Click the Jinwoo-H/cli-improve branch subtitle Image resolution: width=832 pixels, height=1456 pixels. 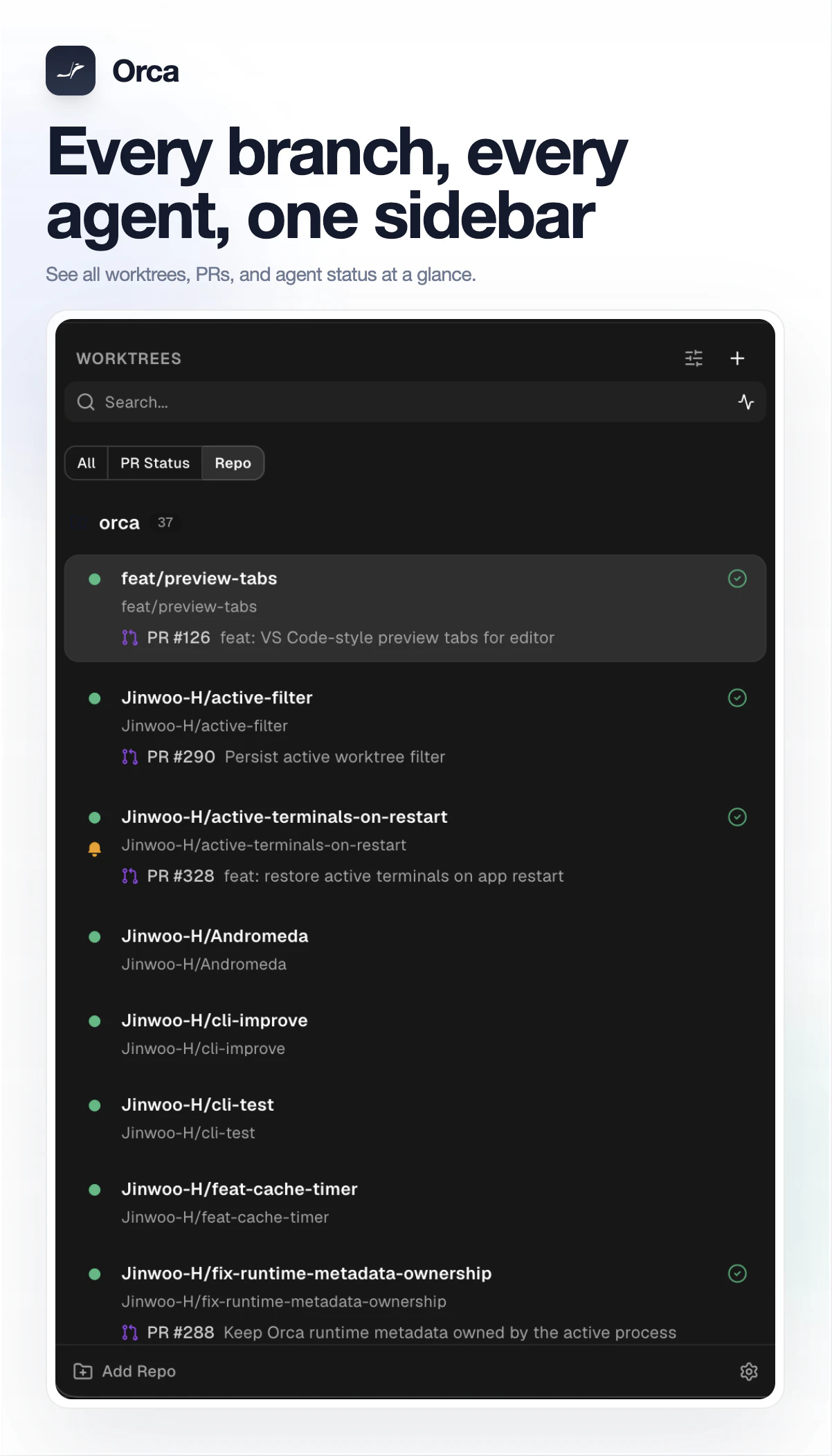[x=204, y=1048]
